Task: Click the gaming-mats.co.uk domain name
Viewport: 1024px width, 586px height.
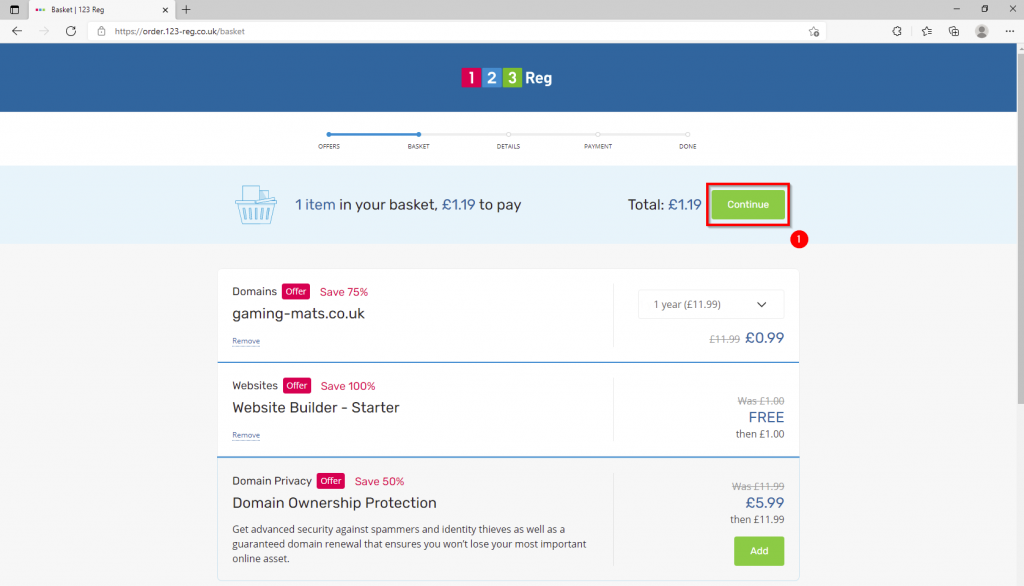Action: tap(298, 314)
